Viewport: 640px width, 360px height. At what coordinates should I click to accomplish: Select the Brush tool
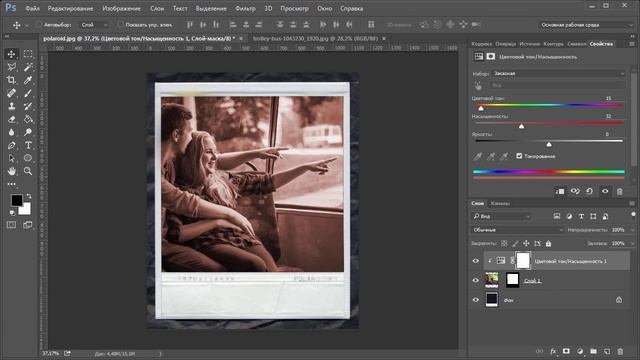click(28, 93)
